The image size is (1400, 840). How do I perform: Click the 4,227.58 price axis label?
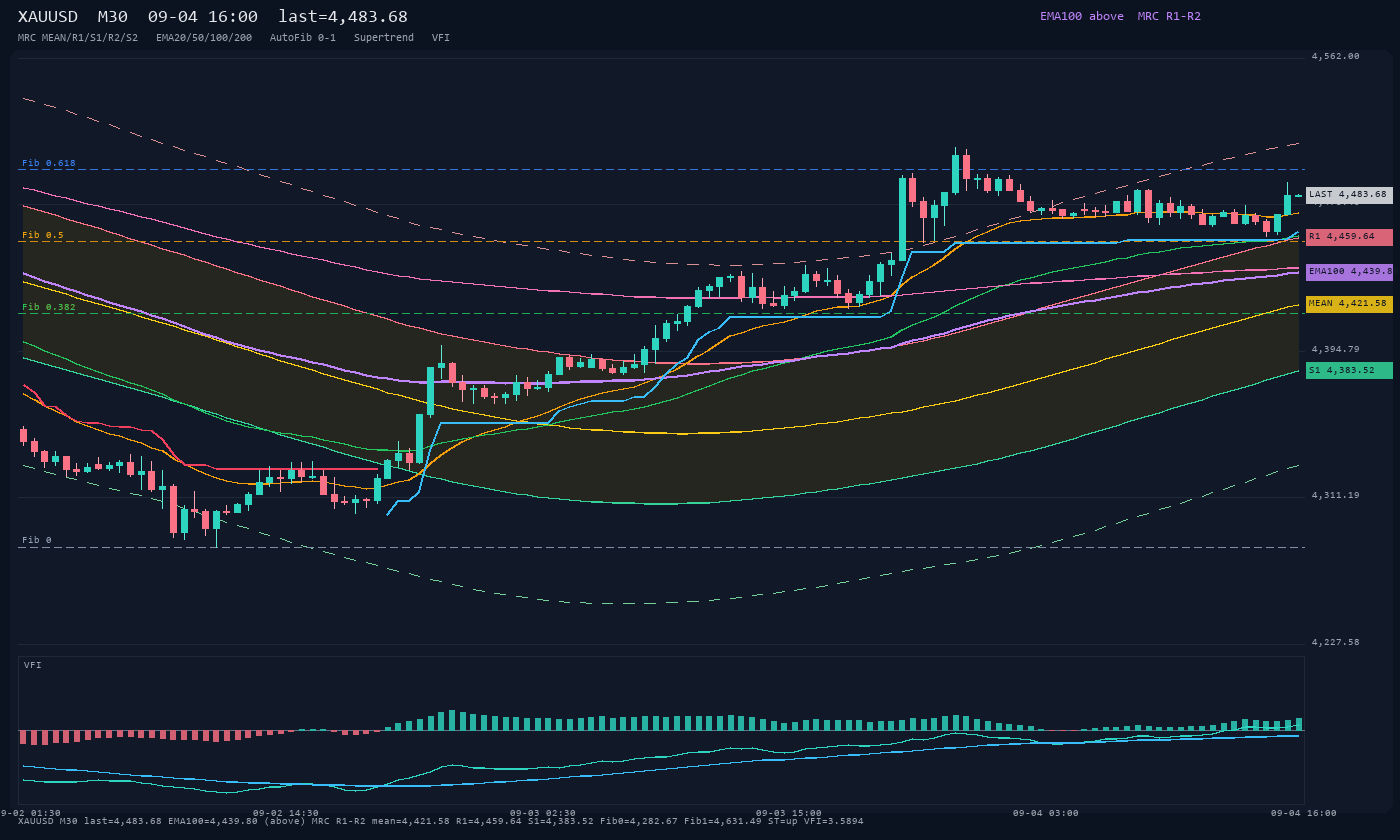tap(1336, 642)
